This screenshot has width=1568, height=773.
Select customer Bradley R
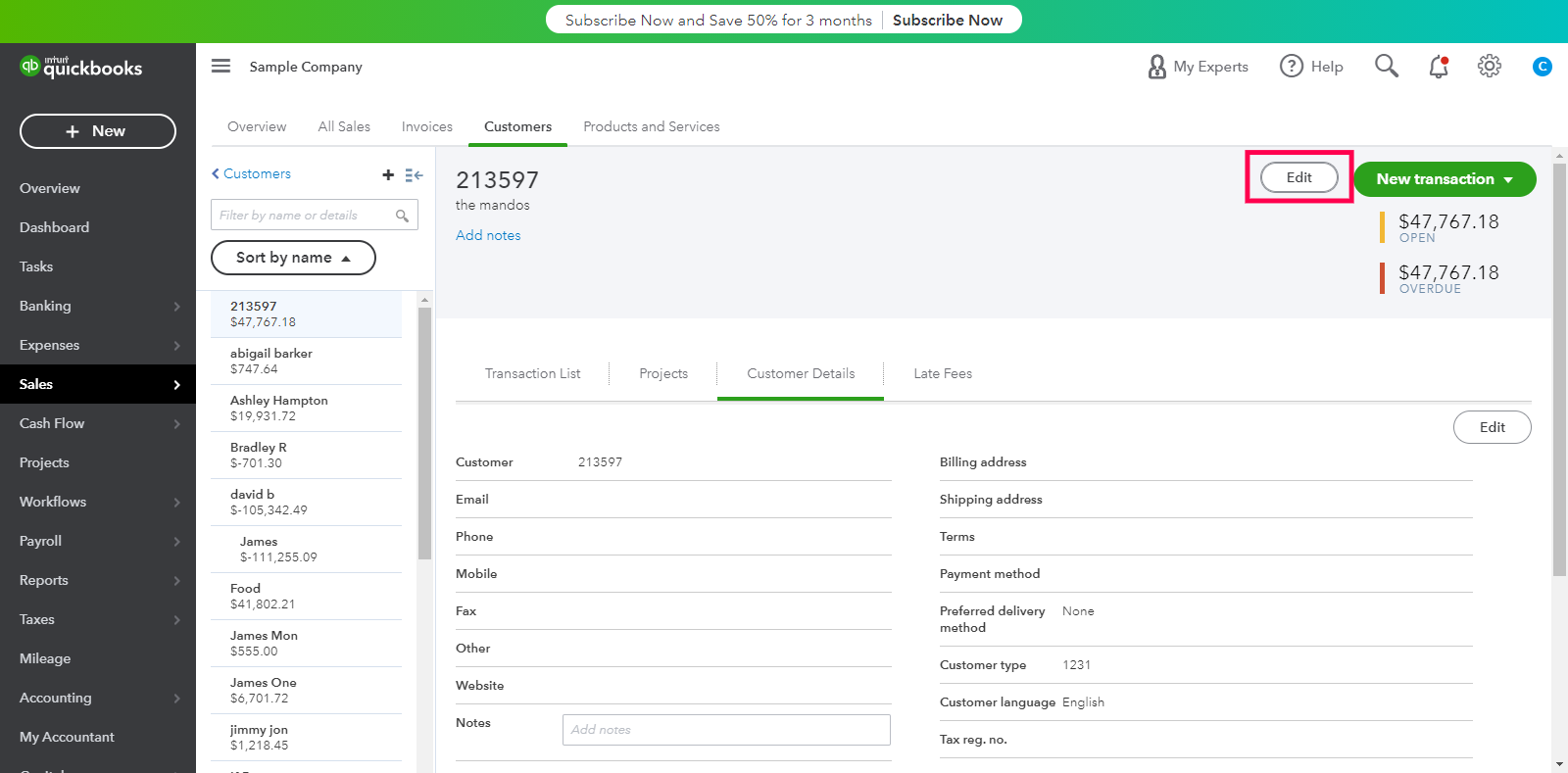(x=306, y=456)
